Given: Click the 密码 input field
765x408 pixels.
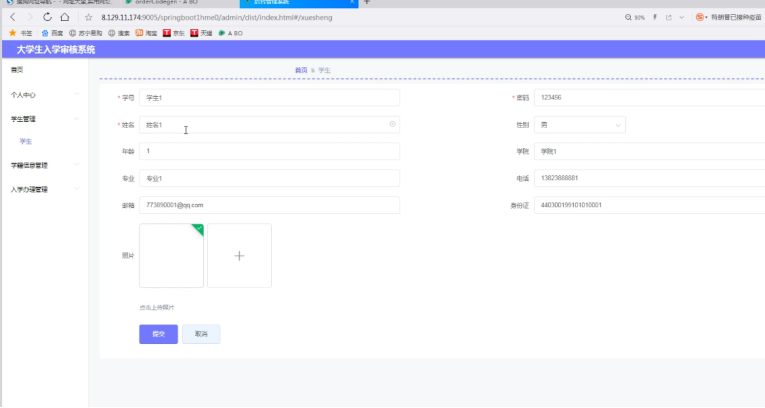Looking at the screenshot, I should point(649,98).
